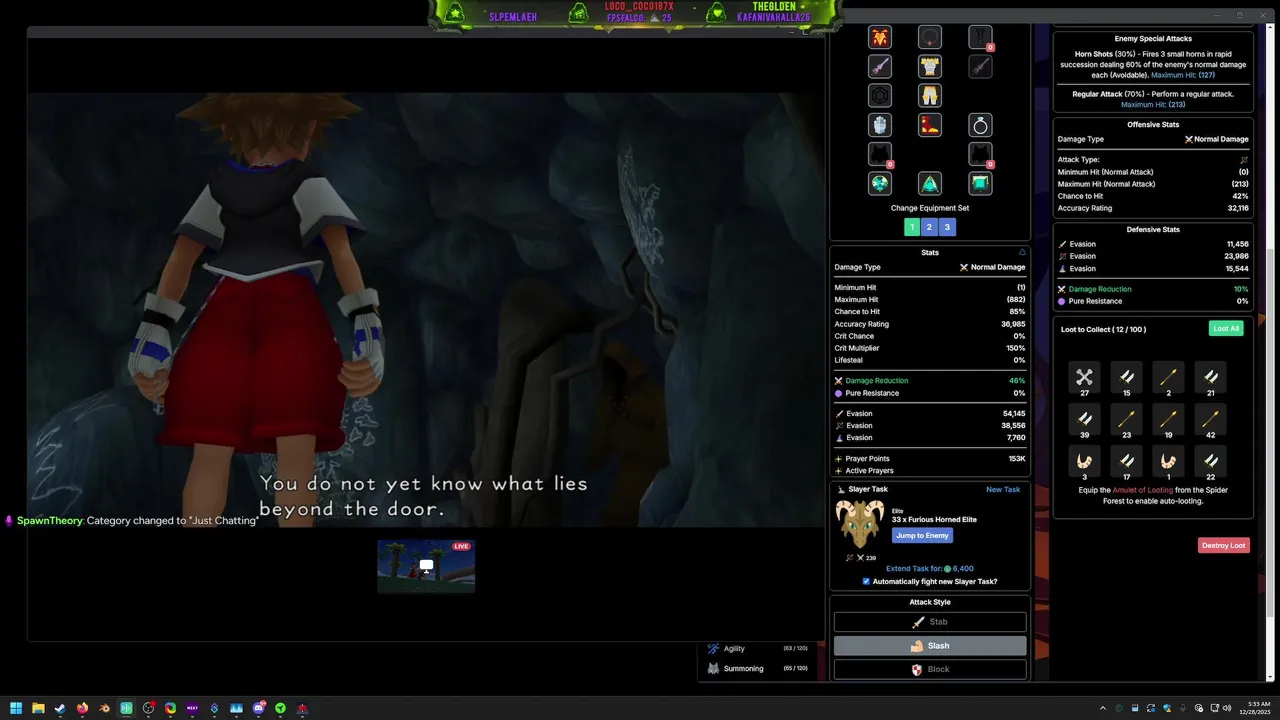1280x720 pixels.
Task: Select the Stab attack style
Action: click(930, 622)
